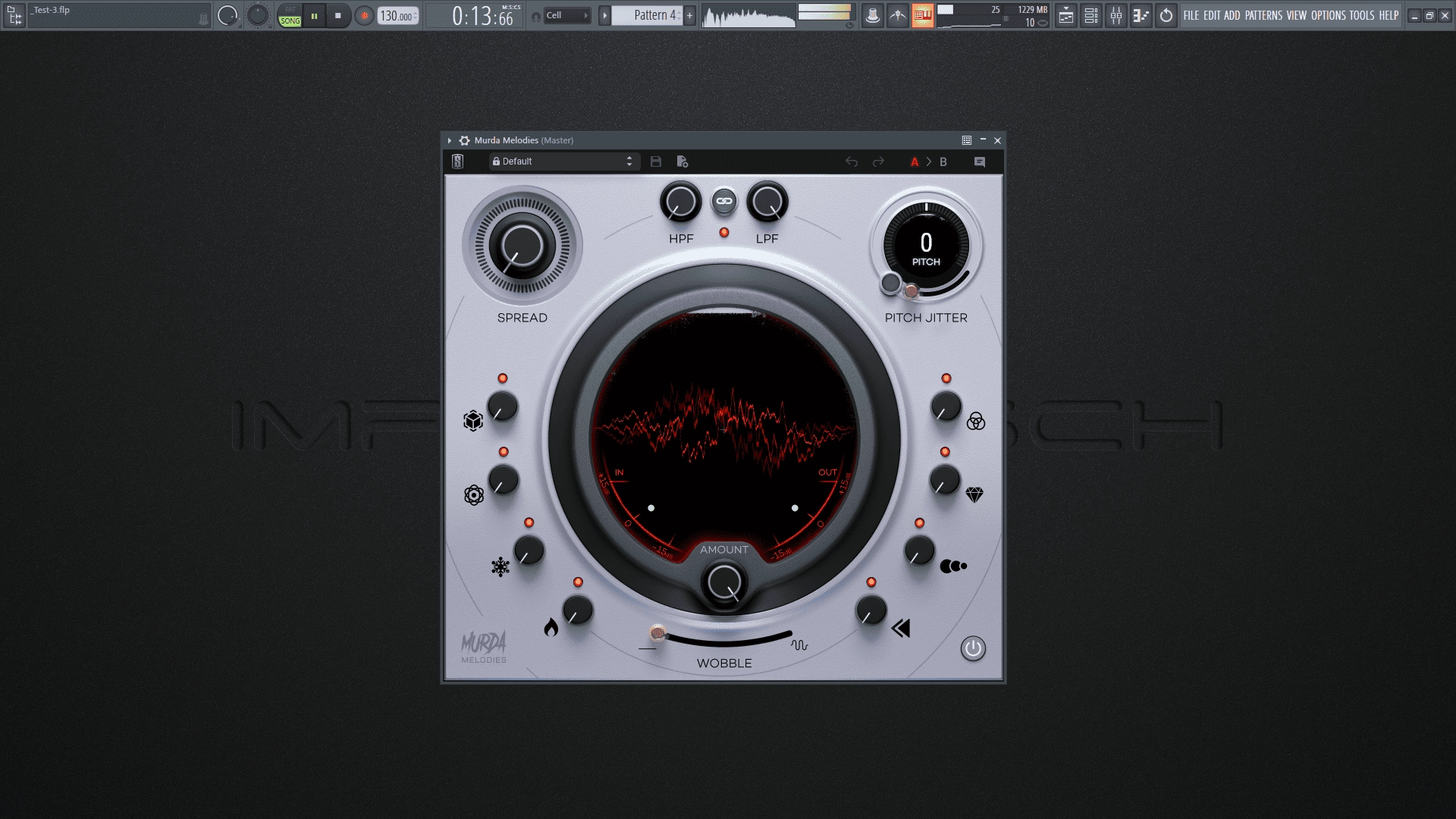Screen dimensions: 1456x819
Task: Click the atom effect icon
Action: click(x=474, y=495)
